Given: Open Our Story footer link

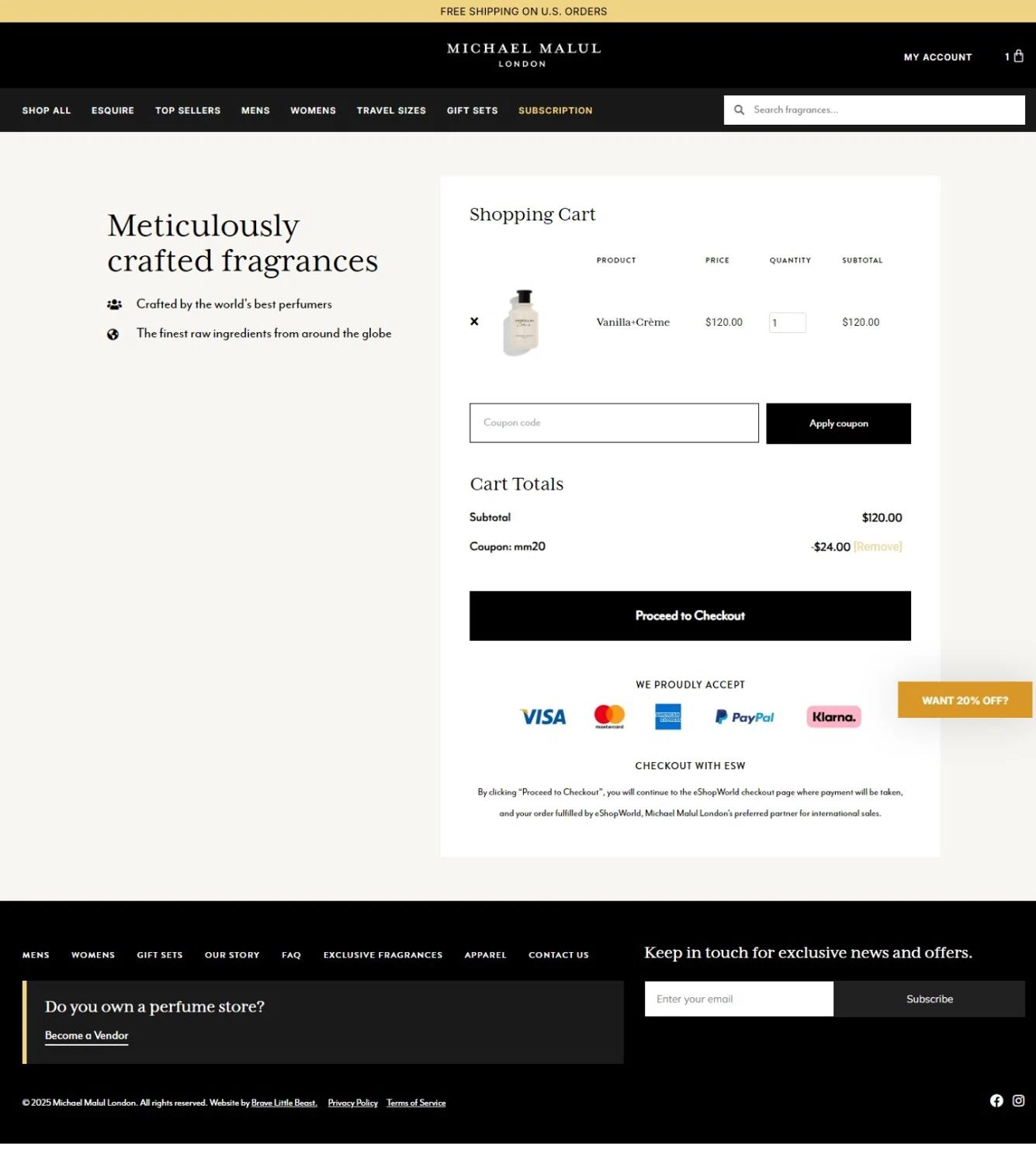Looking at the screenshot, I should point(232,955).
